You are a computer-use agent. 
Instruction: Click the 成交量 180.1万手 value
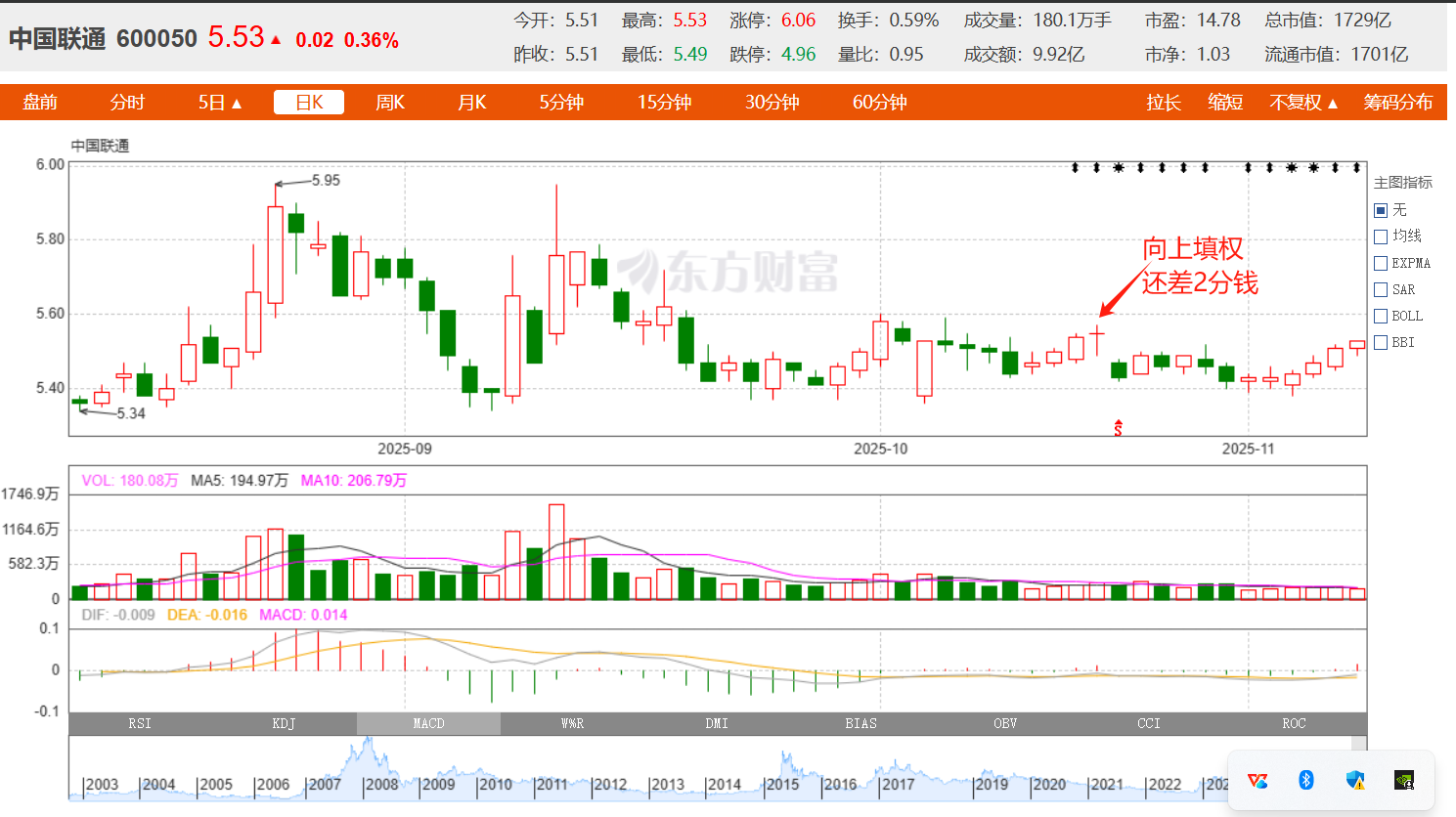(x=1073, y=21)
